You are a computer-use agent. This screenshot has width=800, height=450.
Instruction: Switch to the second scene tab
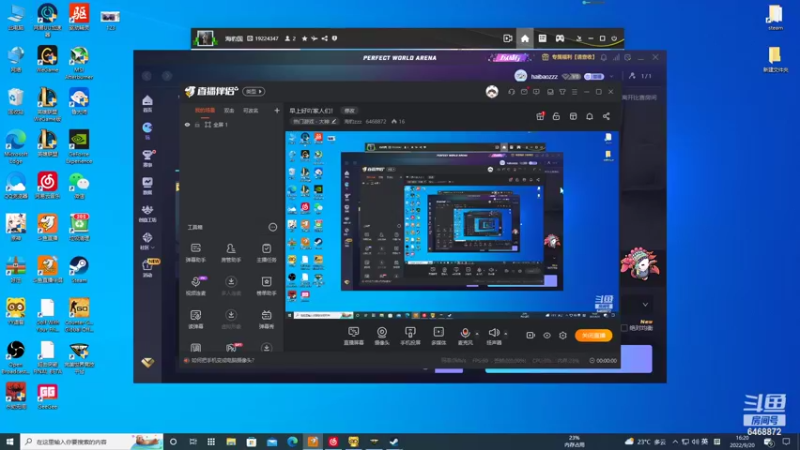tap(229, 110)
